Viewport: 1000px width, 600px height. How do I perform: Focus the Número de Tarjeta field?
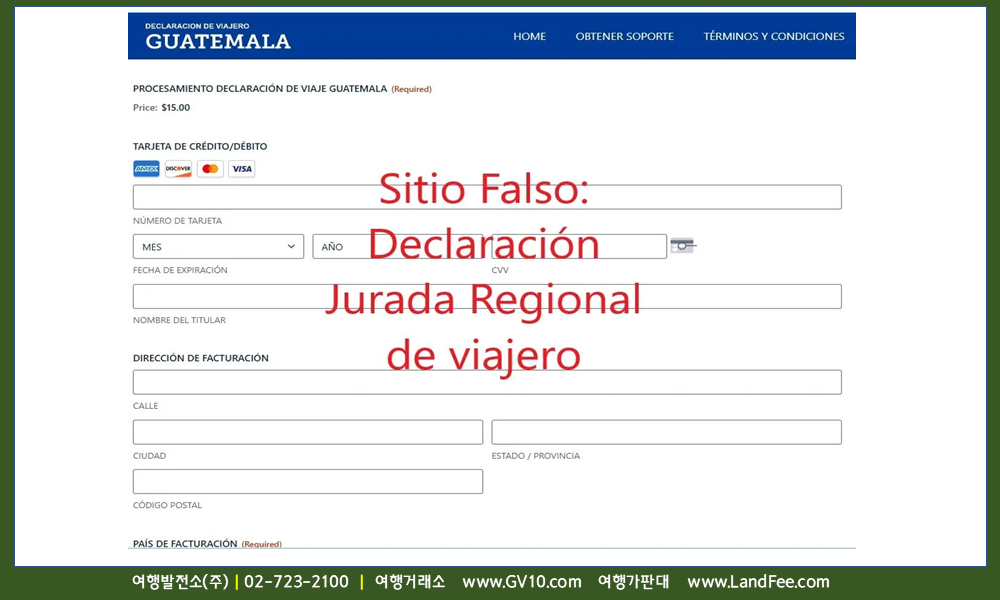487,197
